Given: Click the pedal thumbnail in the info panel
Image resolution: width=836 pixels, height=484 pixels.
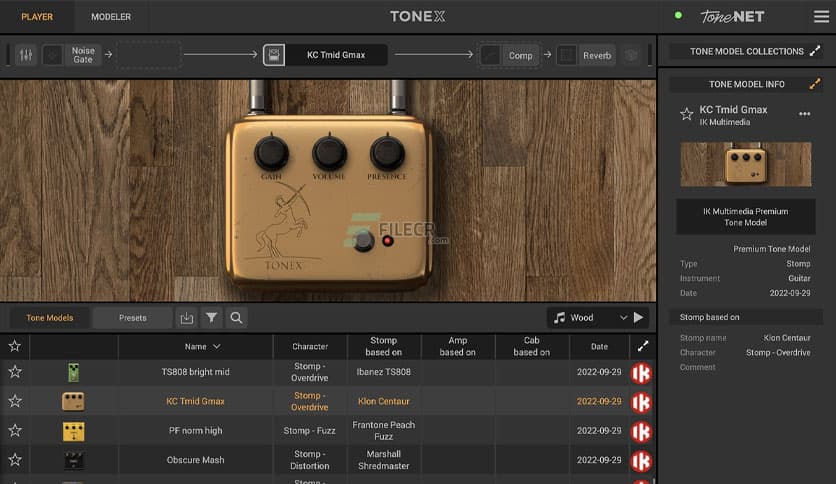Looking at the screenshot, I should click(746, 164).
